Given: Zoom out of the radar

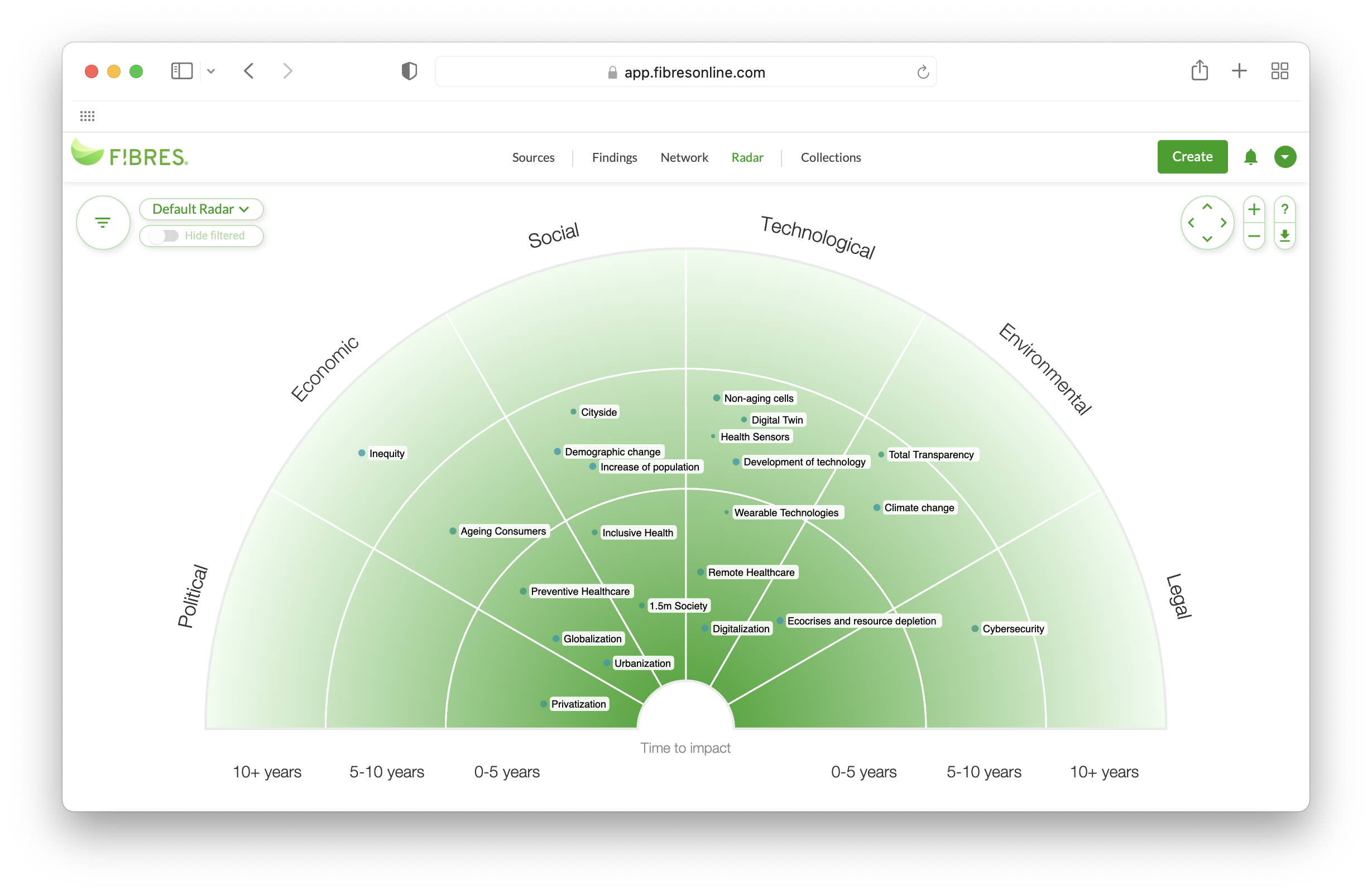Looking at the screenshot, I should coord(1254,236).
